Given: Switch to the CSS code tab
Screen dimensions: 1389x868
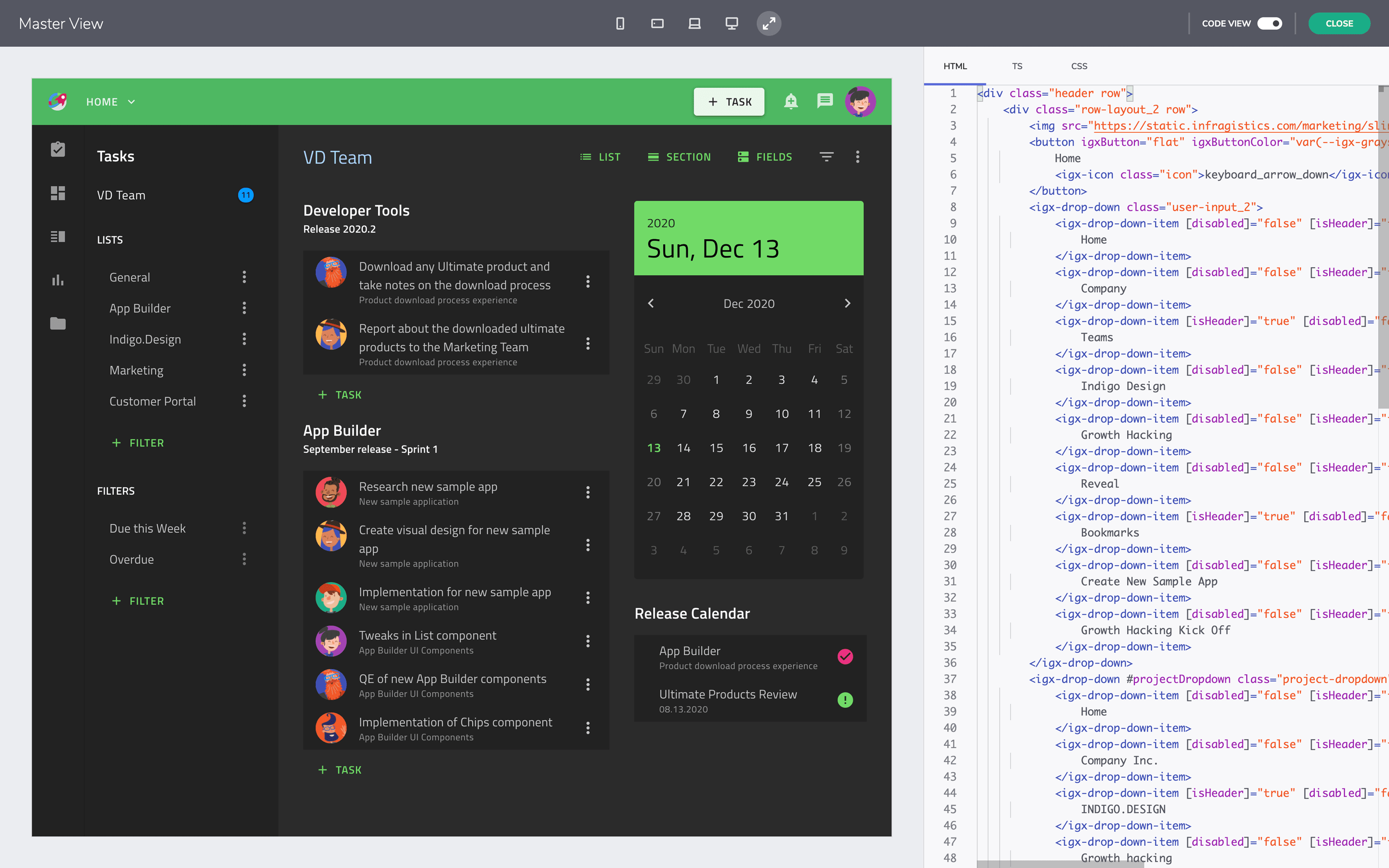Looking at the screenshot, I should click(1078, 66).
